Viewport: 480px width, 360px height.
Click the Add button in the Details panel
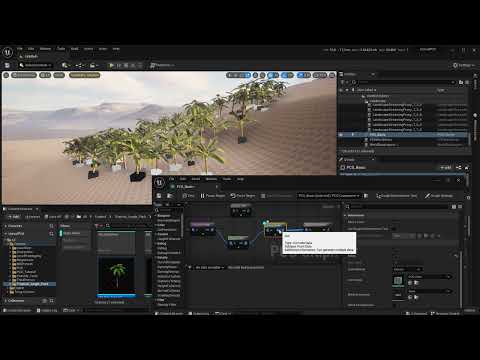click(x=446, y=168)
